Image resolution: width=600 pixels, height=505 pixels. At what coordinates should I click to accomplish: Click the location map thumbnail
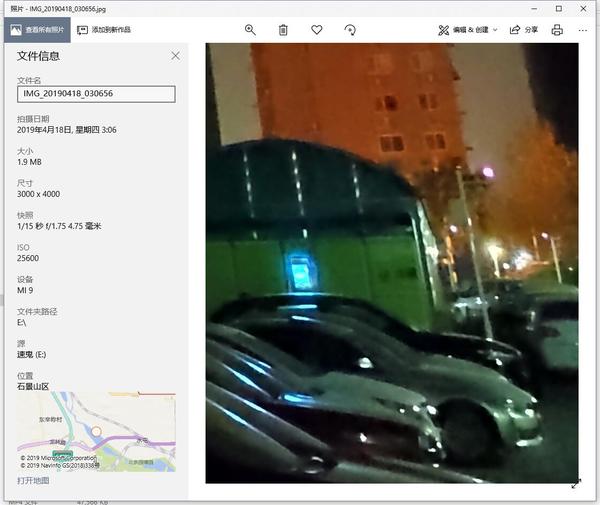[x=96, y=431]
